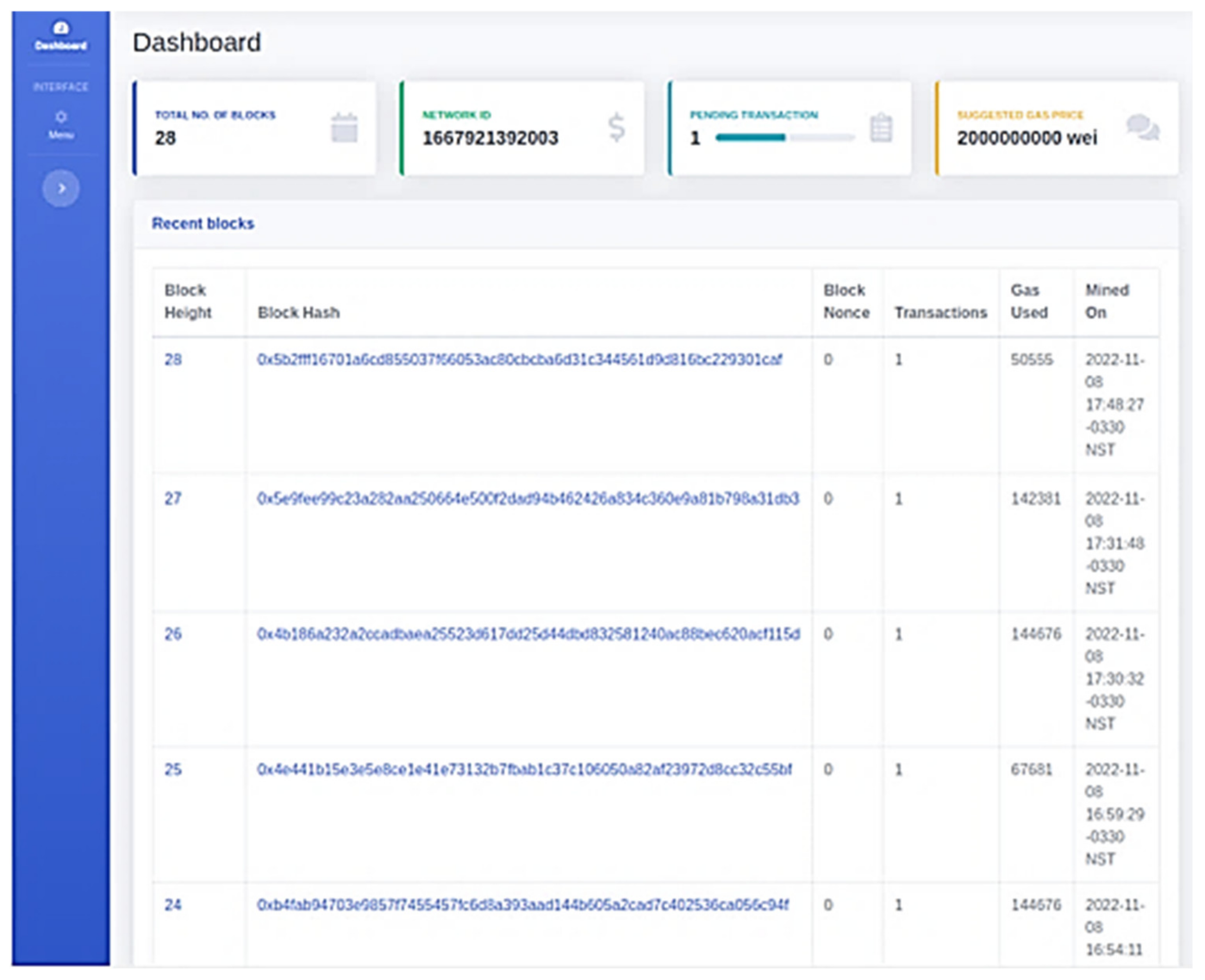1205x980 pixels.
Task: Open block height 27 link
Action: (x=173, y=499)
